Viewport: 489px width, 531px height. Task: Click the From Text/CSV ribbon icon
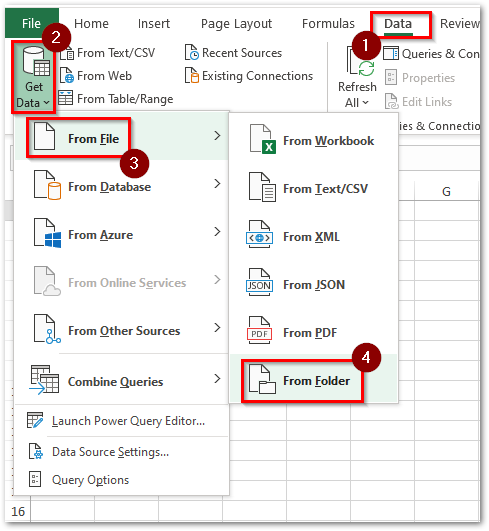(x=68, y=53)
